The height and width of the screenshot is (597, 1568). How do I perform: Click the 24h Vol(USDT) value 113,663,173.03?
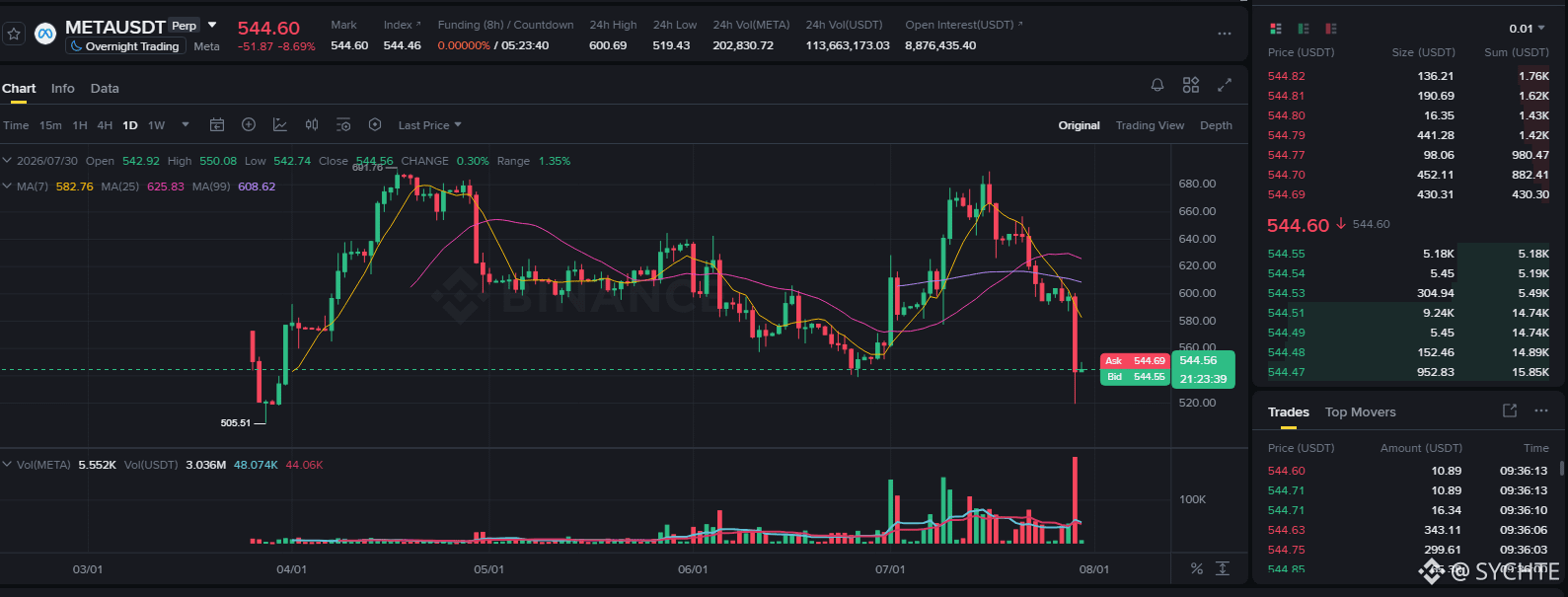pyautogui.click(x=848, y=45)
